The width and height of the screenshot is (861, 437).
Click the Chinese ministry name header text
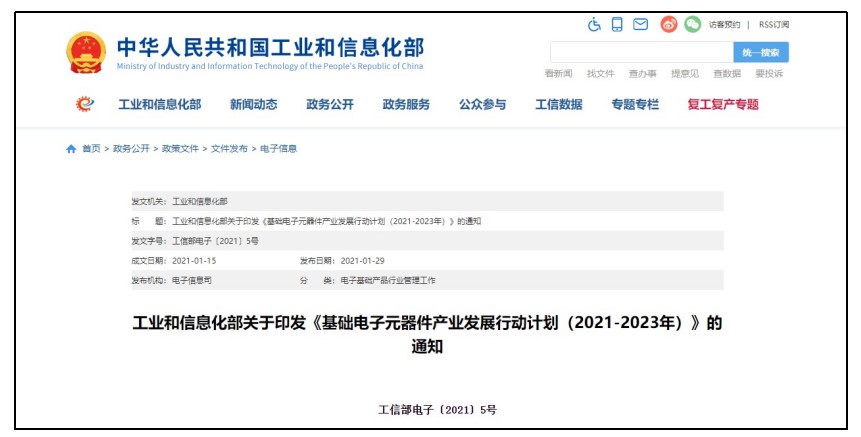tap(270, 47)
